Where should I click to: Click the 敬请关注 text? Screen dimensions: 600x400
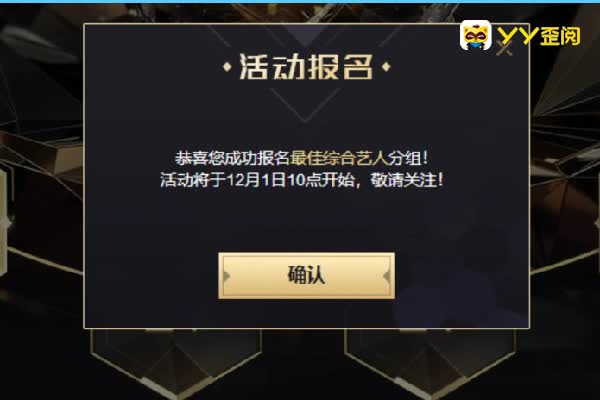(406, 180)
